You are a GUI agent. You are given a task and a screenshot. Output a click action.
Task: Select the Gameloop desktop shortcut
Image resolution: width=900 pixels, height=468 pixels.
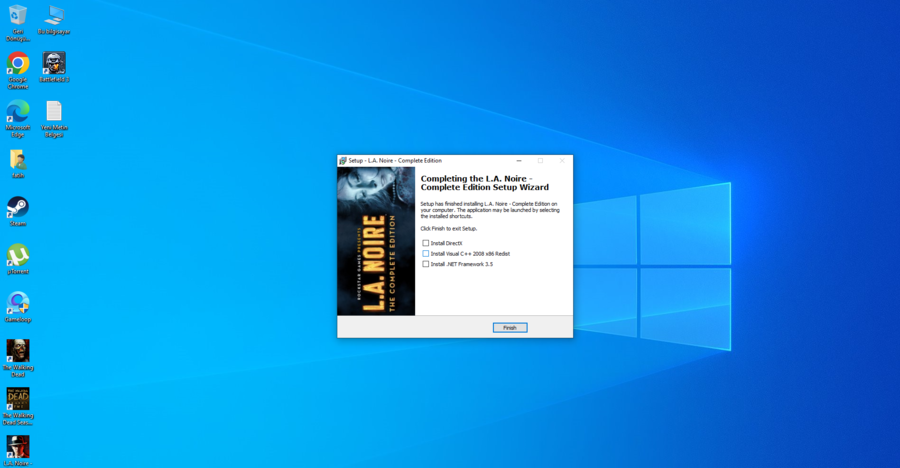click(18, 307)
